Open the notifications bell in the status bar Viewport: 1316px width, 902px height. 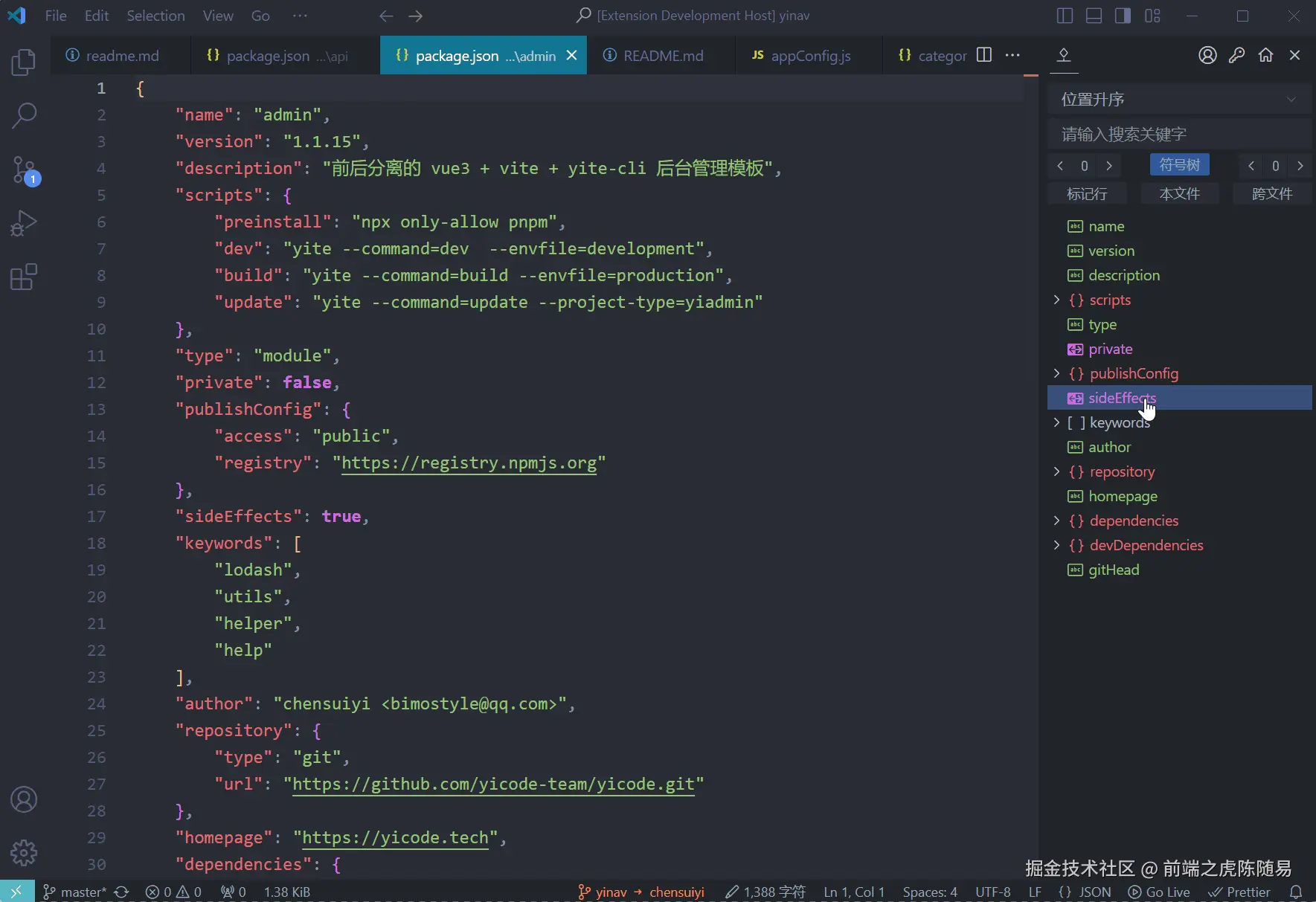pyautogui.click(x=1296, y=892)
